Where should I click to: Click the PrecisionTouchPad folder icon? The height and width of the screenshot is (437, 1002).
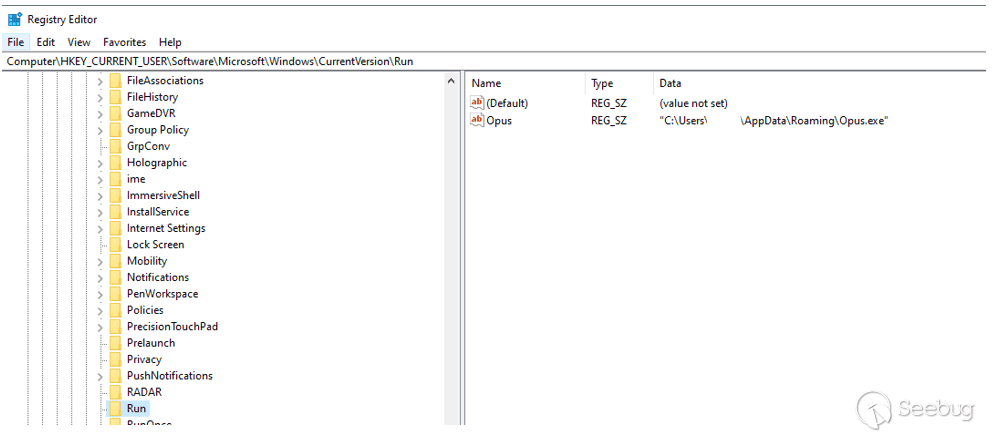pyautogui.click(x=115, y=326)
